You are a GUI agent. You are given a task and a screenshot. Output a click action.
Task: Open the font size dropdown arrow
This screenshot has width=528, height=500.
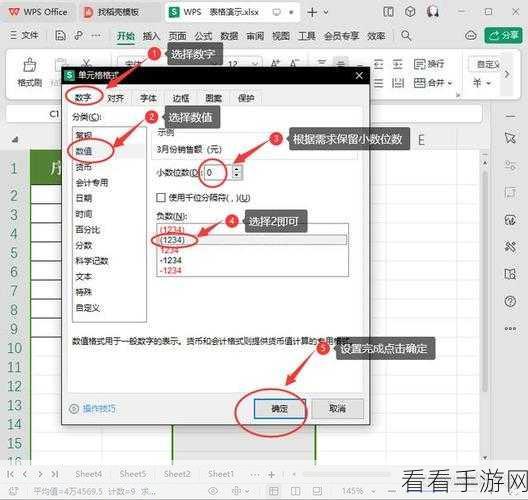point(256,63)
